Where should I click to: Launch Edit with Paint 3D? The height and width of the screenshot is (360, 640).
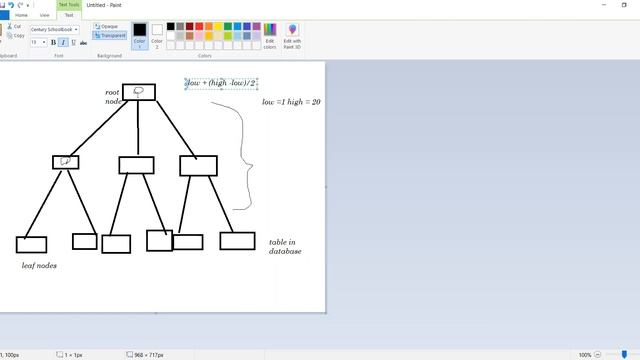[292, 36]
